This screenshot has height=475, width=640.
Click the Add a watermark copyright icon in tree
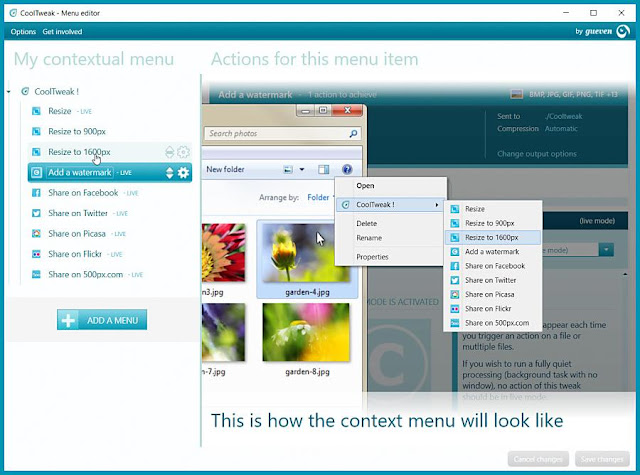[x=36, y=173]
